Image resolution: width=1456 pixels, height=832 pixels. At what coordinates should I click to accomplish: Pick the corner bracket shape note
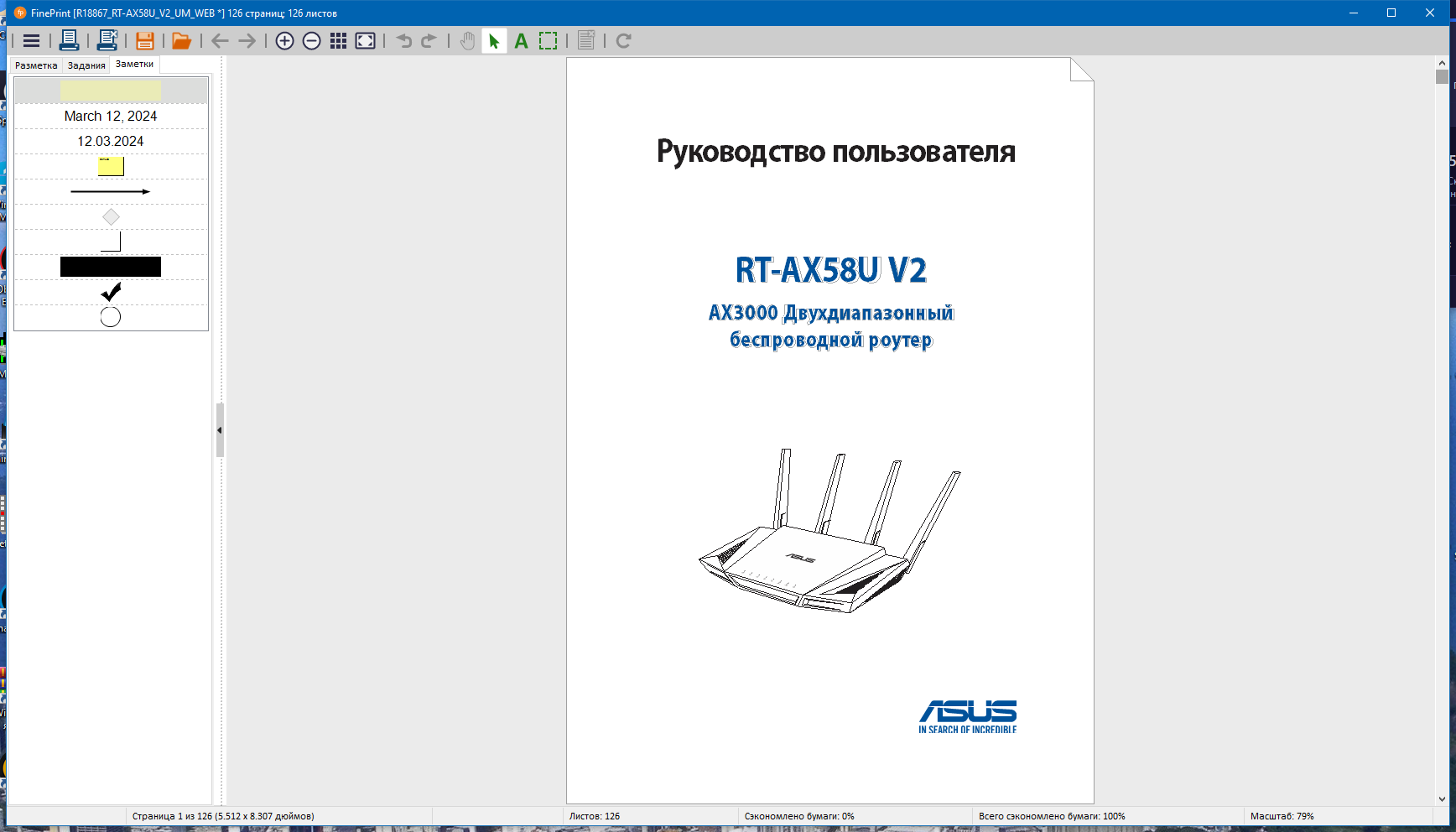pos(111,242)
